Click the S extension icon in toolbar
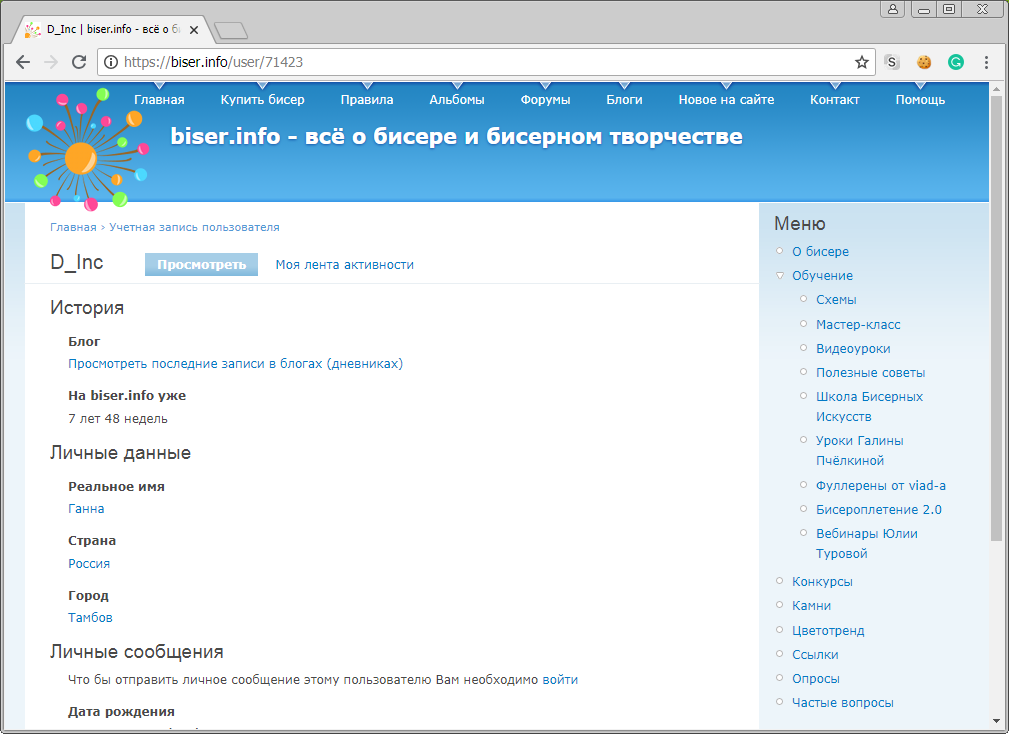The image size is (1009, 734). tap(892, 62)
